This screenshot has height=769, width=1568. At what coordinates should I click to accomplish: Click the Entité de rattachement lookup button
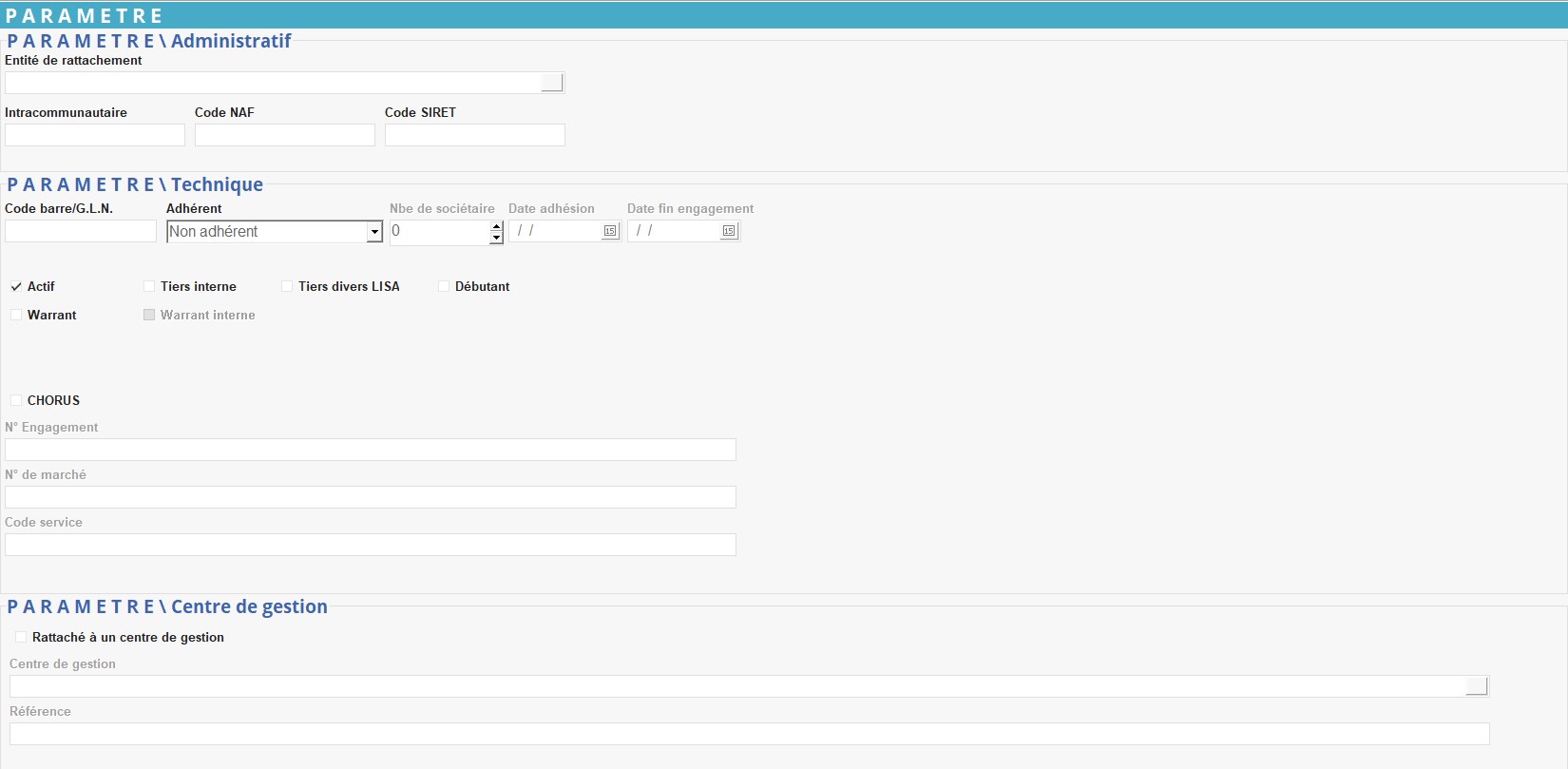point(552,83)
